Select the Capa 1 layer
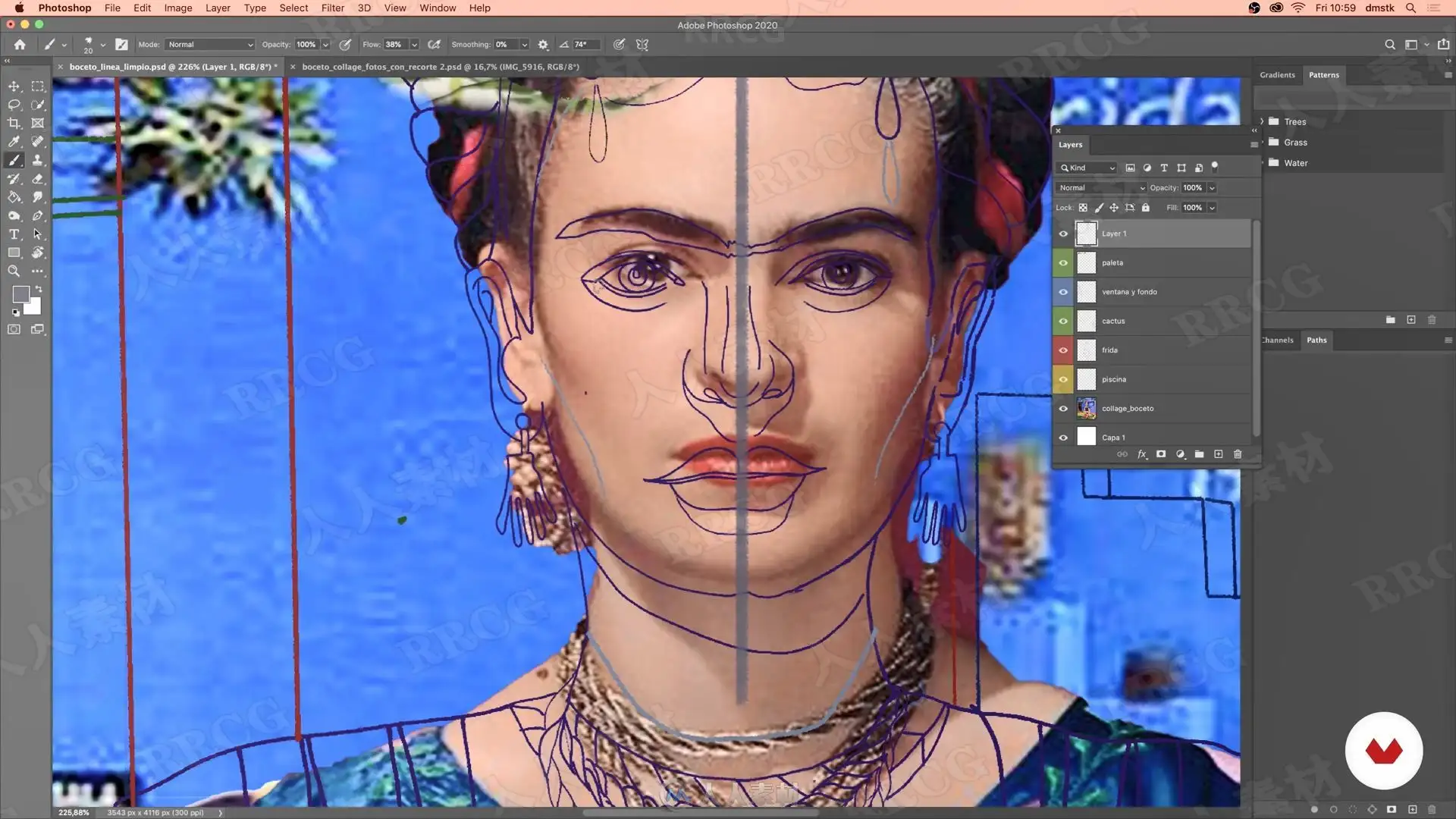Viewport: 1456px width, 819px height. click(x=1153, y=438)
